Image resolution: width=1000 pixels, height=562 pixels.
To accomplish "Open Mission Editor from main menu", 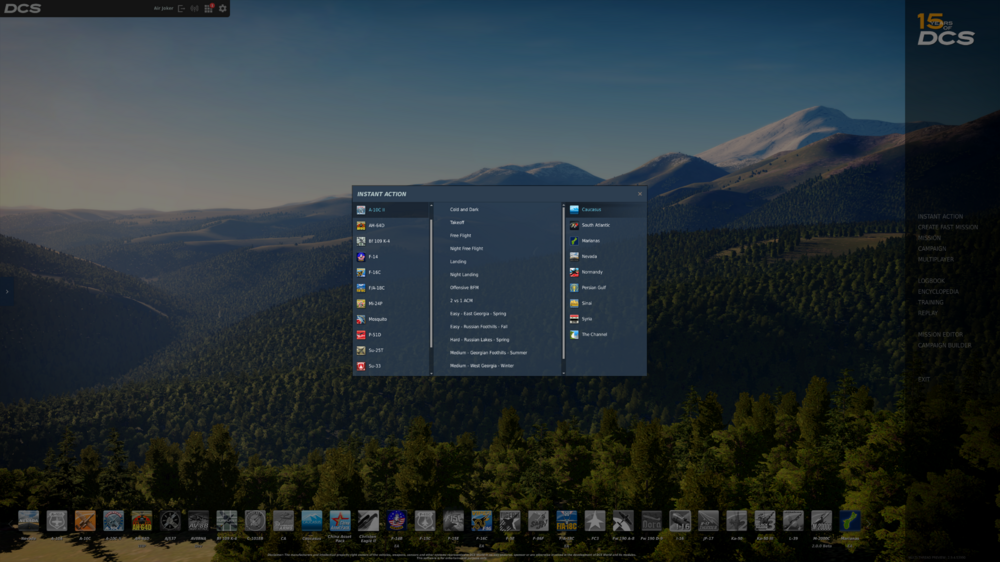I will click(x=939, y=334).
